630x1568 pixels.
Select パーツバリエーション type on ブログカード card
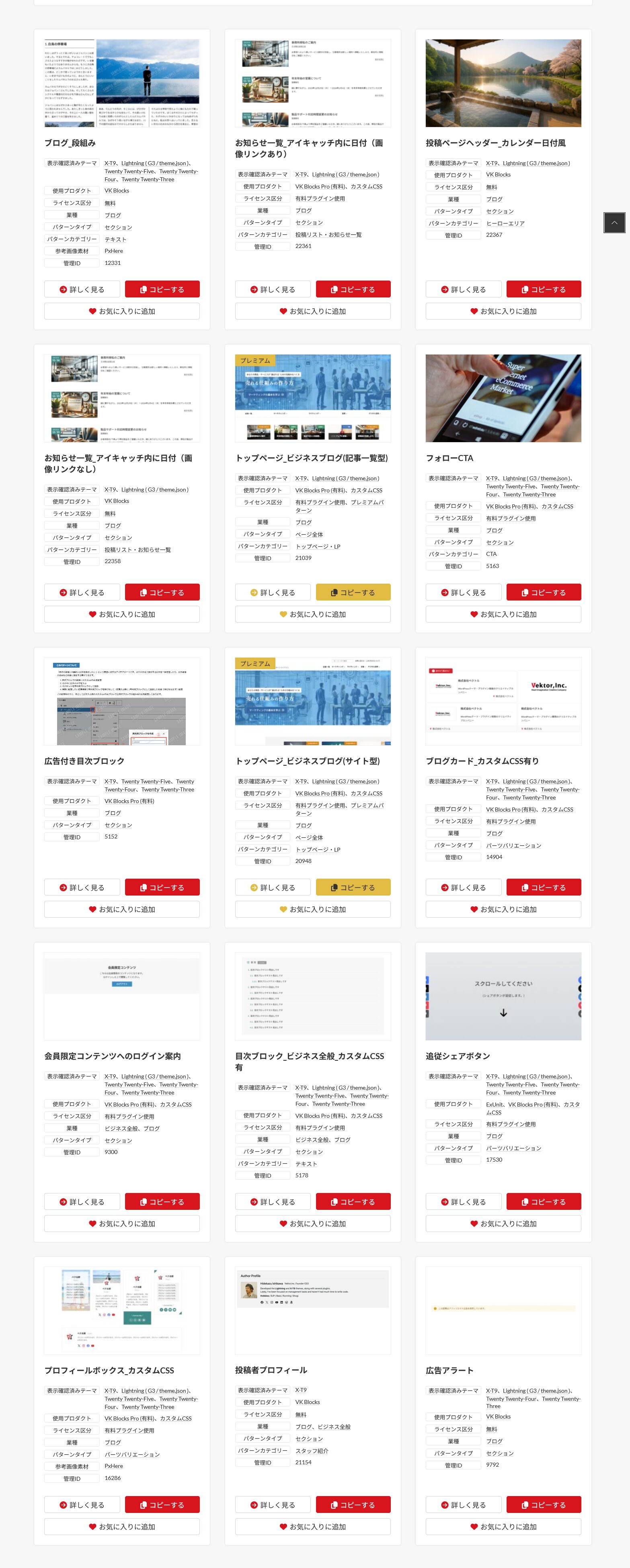[513, 845]
